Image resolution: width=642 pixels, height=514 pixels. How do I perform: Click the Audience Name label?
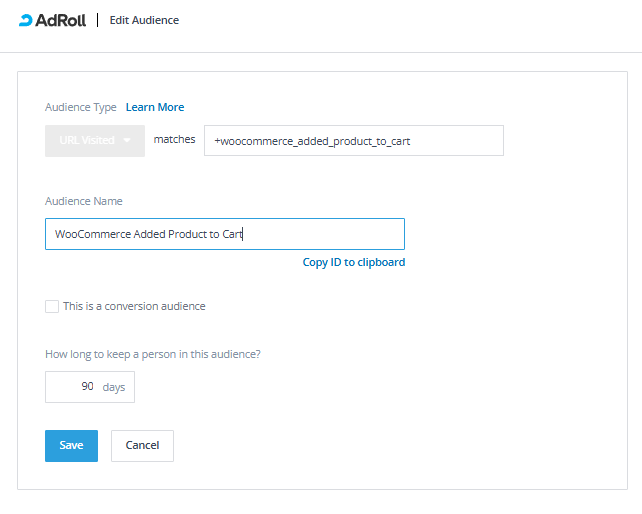(x=84, y=201)
